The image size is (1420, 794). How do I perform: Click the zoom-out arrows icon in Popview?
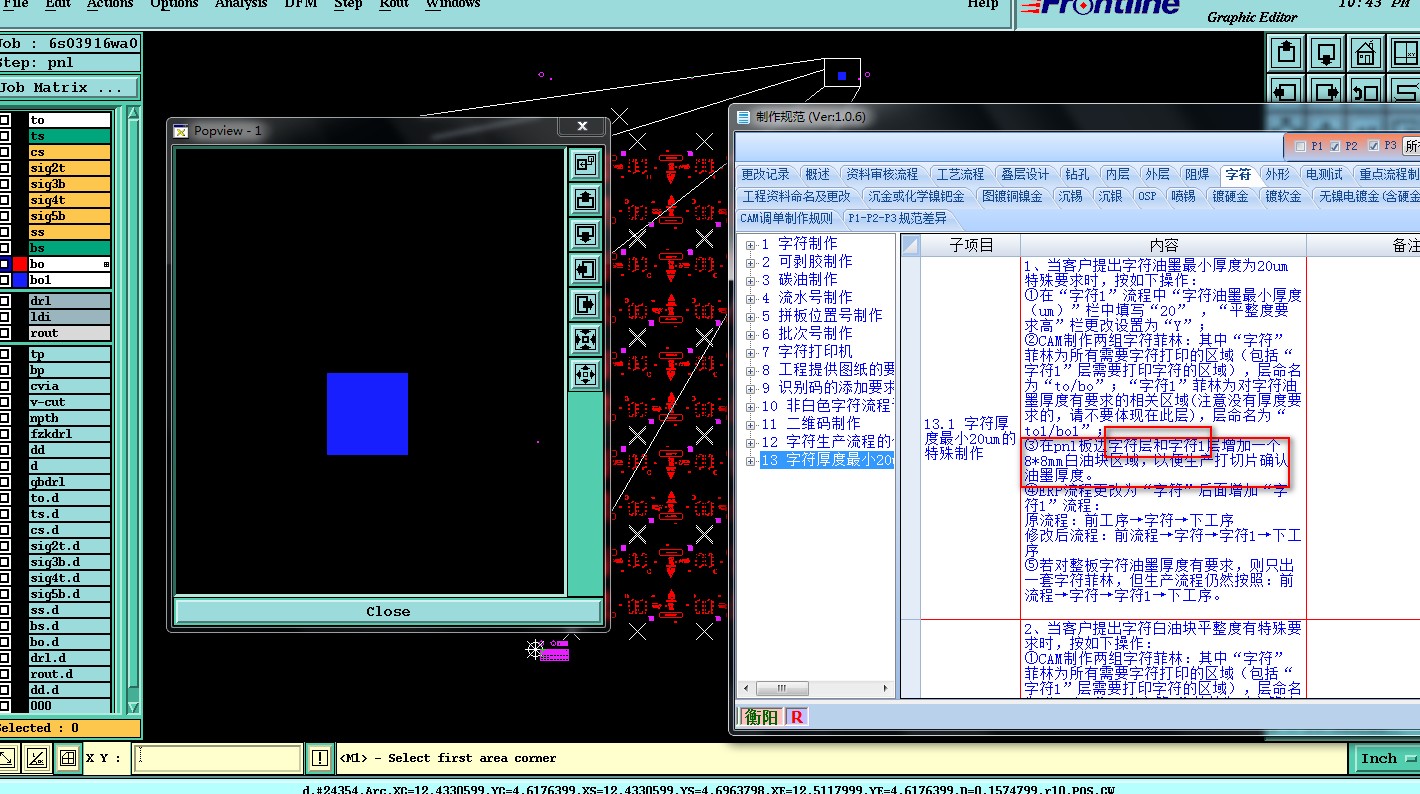[586, 375]
